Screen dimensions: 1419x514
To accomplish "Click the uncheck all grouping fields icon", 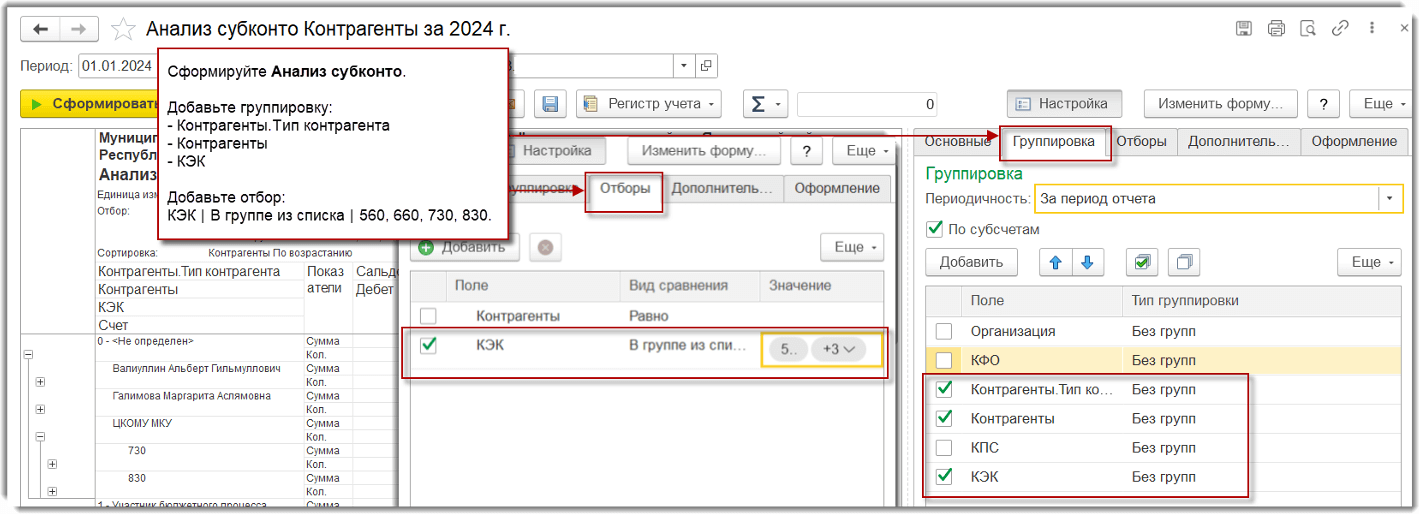I will 1184,263.
